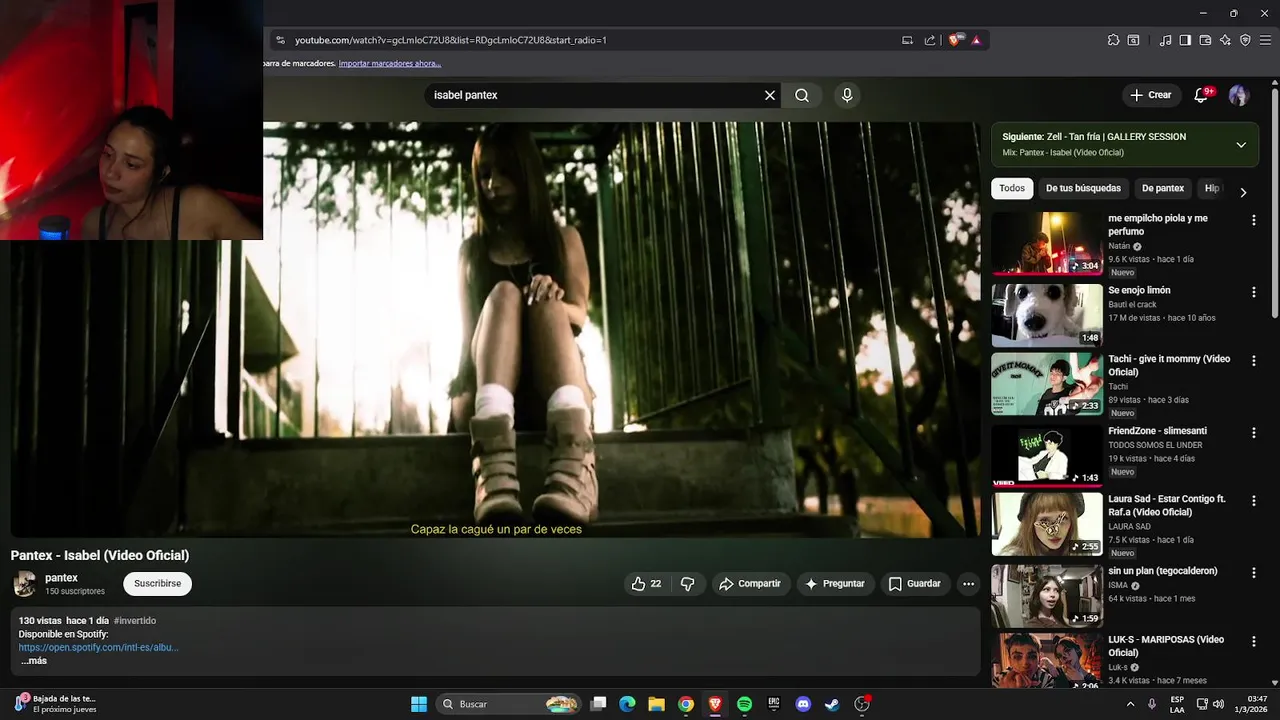Click the Preguntar button
1280x720 pixels.
[x=835, y=584]
